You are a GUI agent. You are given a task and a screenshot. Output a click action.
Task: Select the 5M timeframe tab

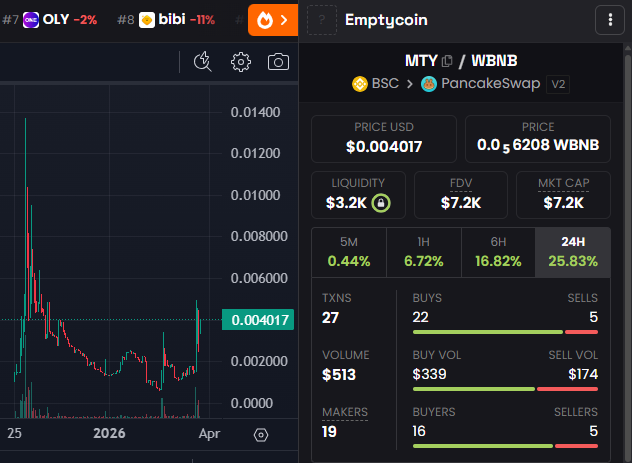[x=349, y=252]
